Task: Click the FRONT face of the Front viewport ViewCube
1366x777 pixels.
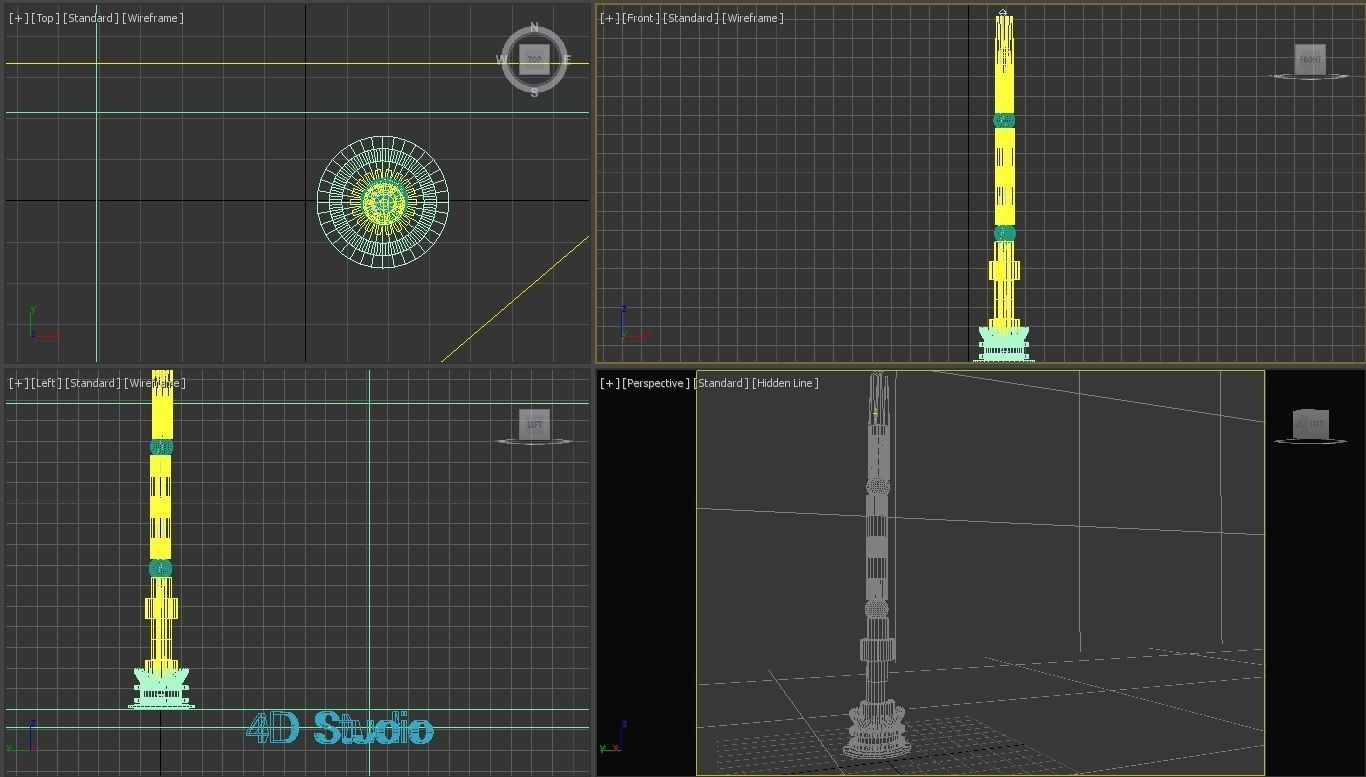Action: [x=1310, y=59]
